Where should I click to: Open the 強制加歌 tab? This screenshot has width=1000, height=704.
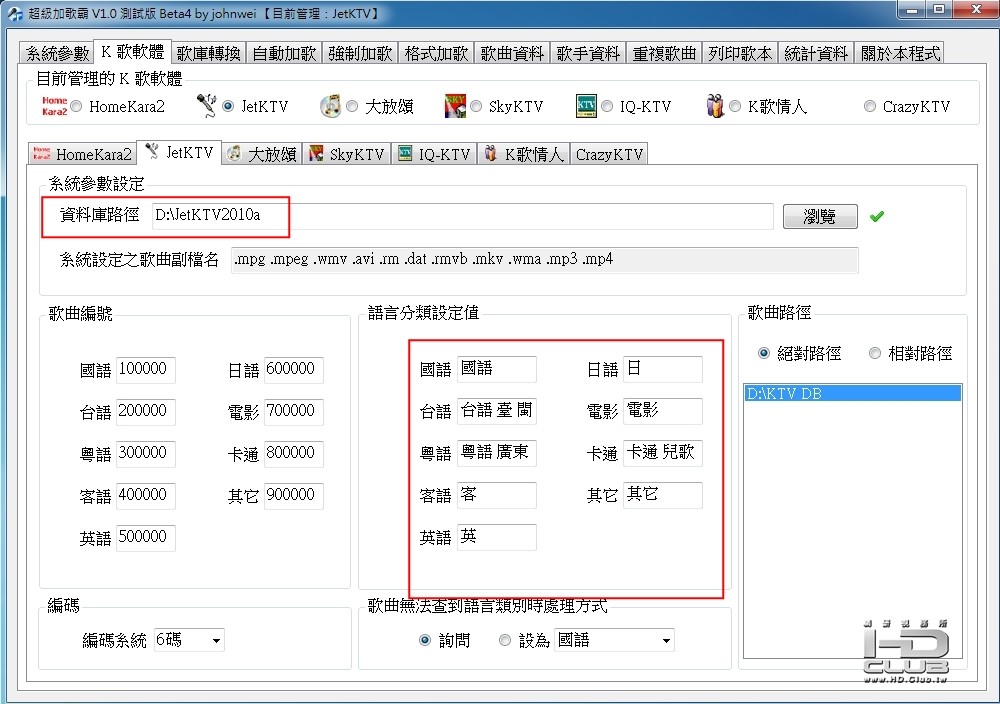point(360,53)
